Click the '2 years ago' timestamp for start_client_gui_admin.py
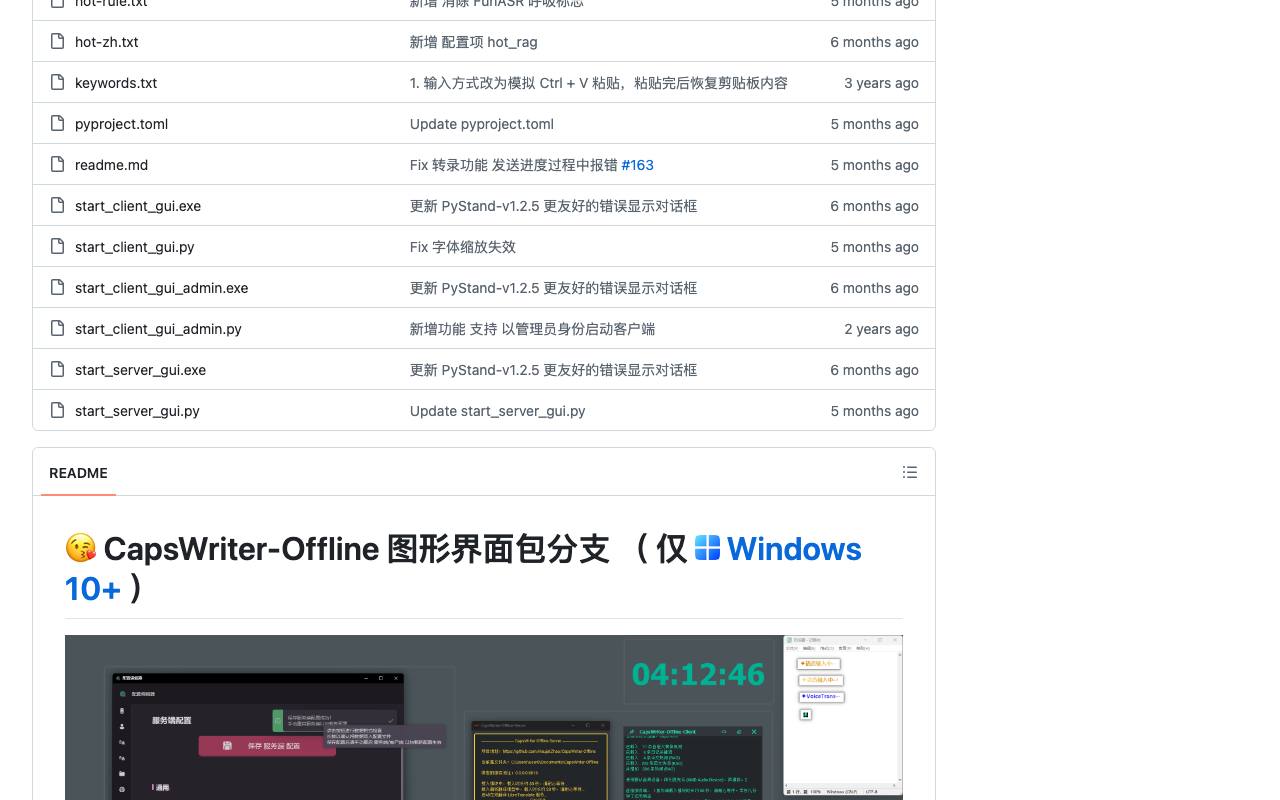This screenshot has width=1280, height=800. (881, 329)
